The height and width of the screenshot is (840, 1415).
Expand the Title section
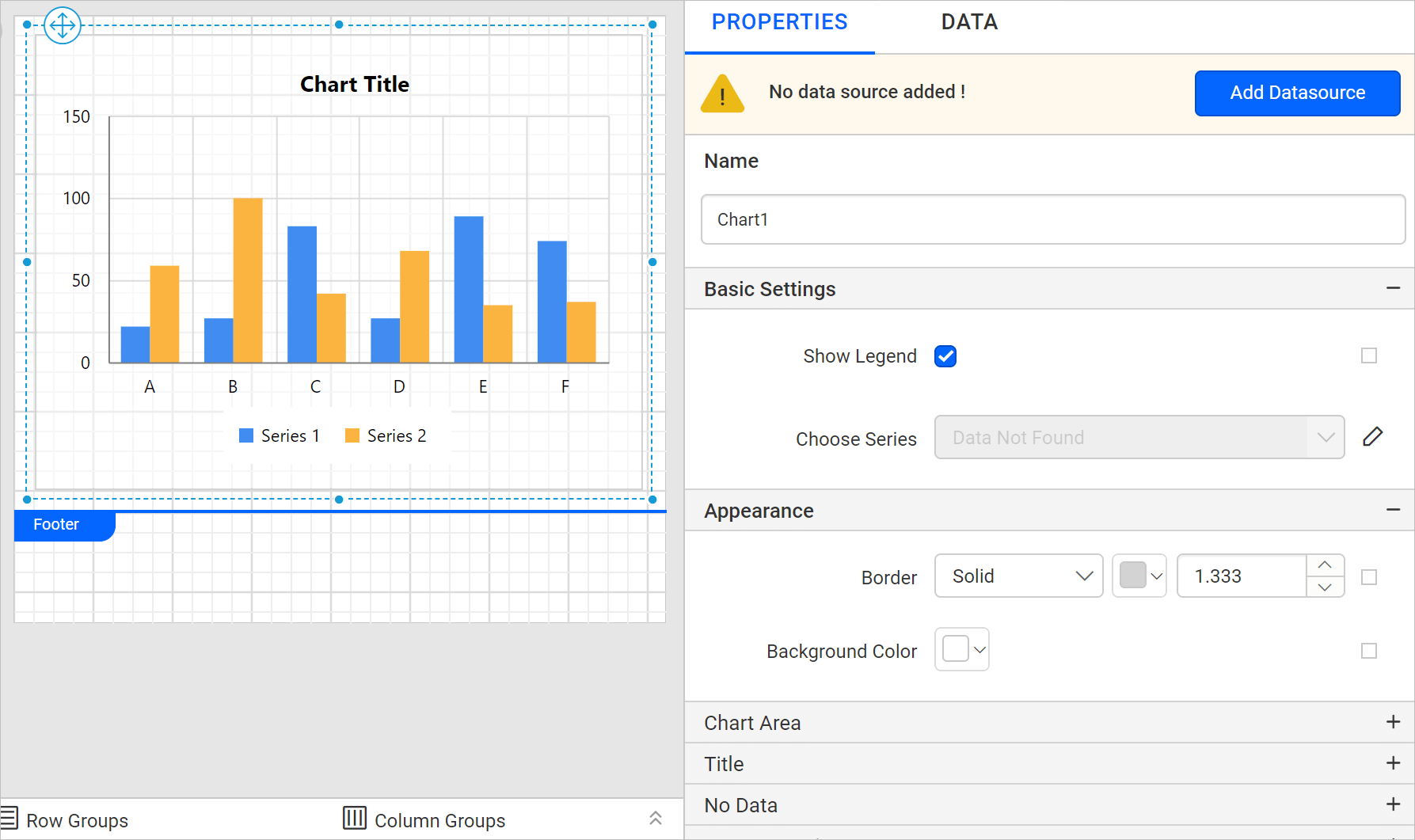tap(1394, 763)
